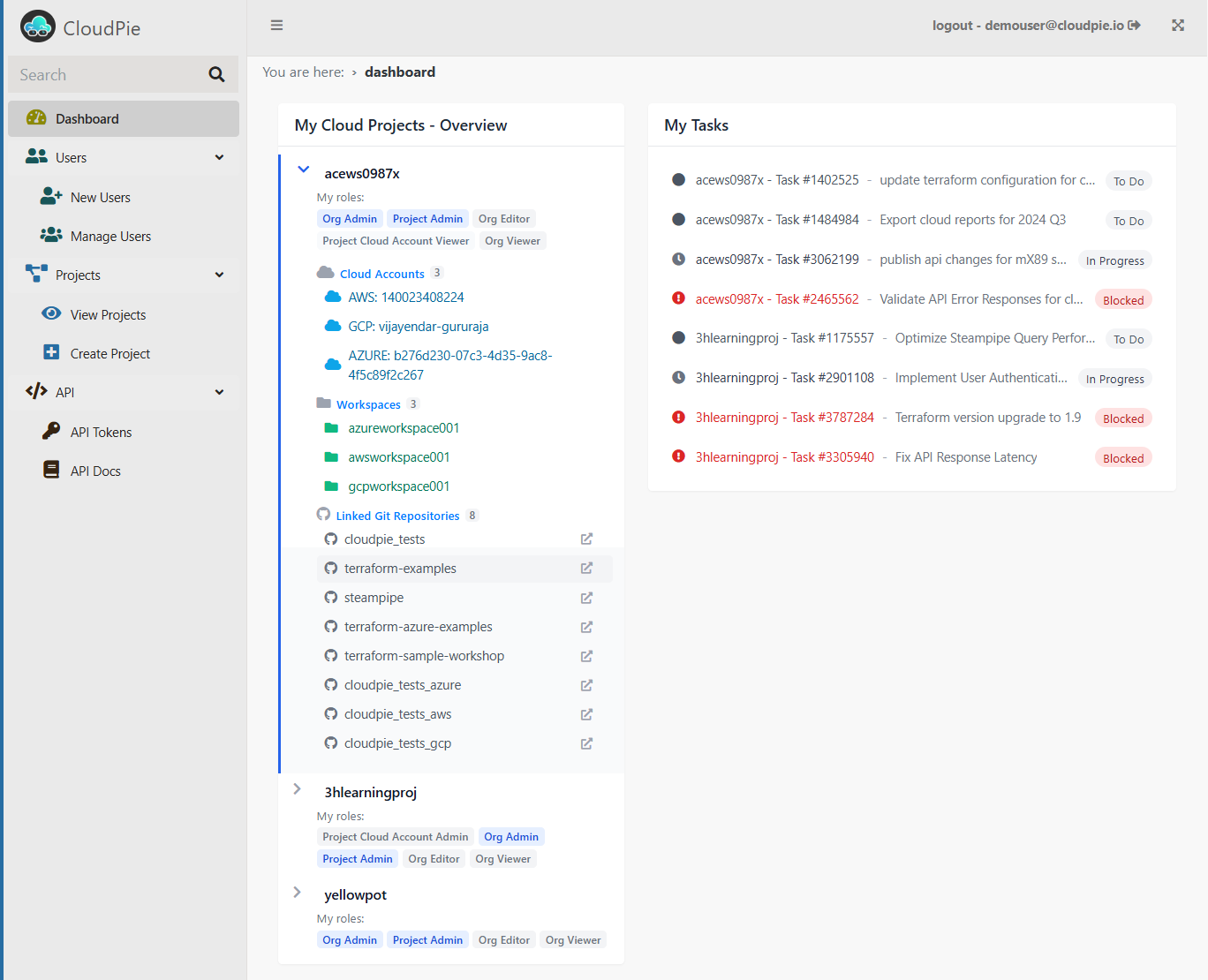Click the azureworkspace001 folder icon

(332, 428)
